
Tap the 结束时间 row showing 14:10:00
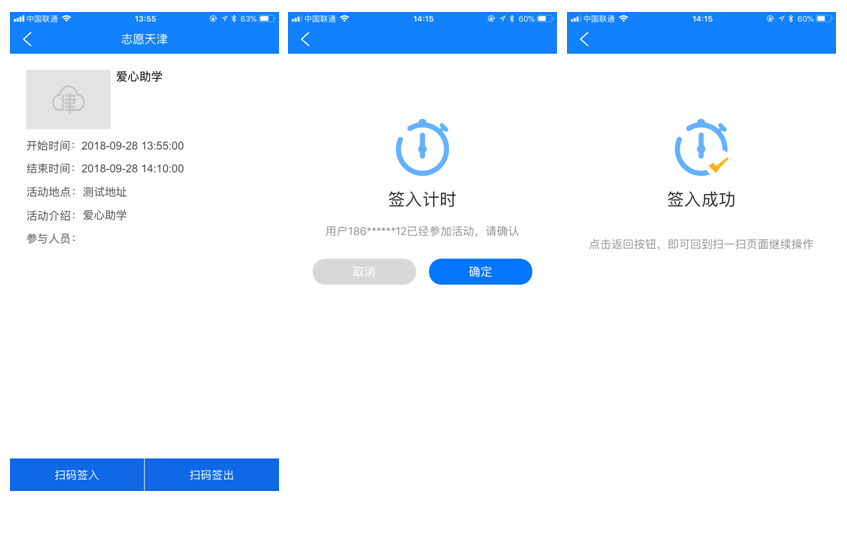(x=105, y=169)
